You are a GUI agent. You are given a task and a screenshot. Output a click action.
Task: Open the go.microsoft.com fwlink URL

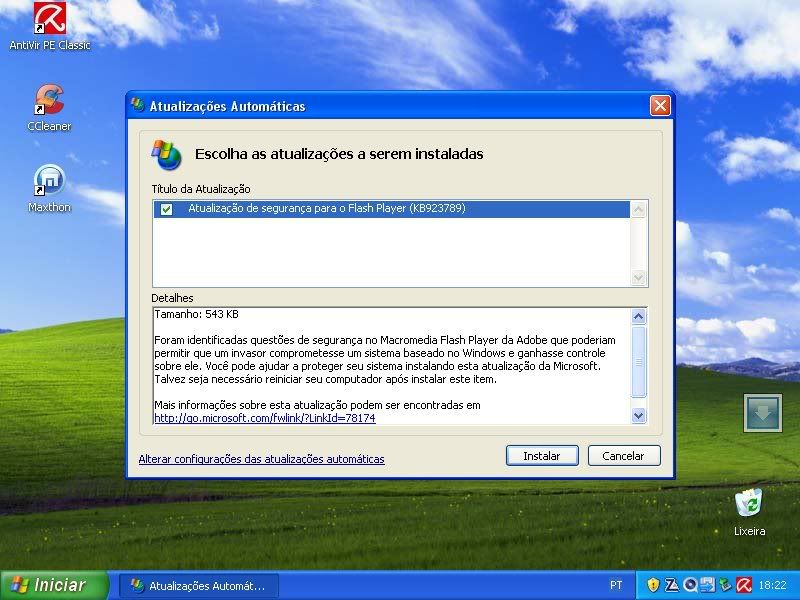click(x=265, y=418)
